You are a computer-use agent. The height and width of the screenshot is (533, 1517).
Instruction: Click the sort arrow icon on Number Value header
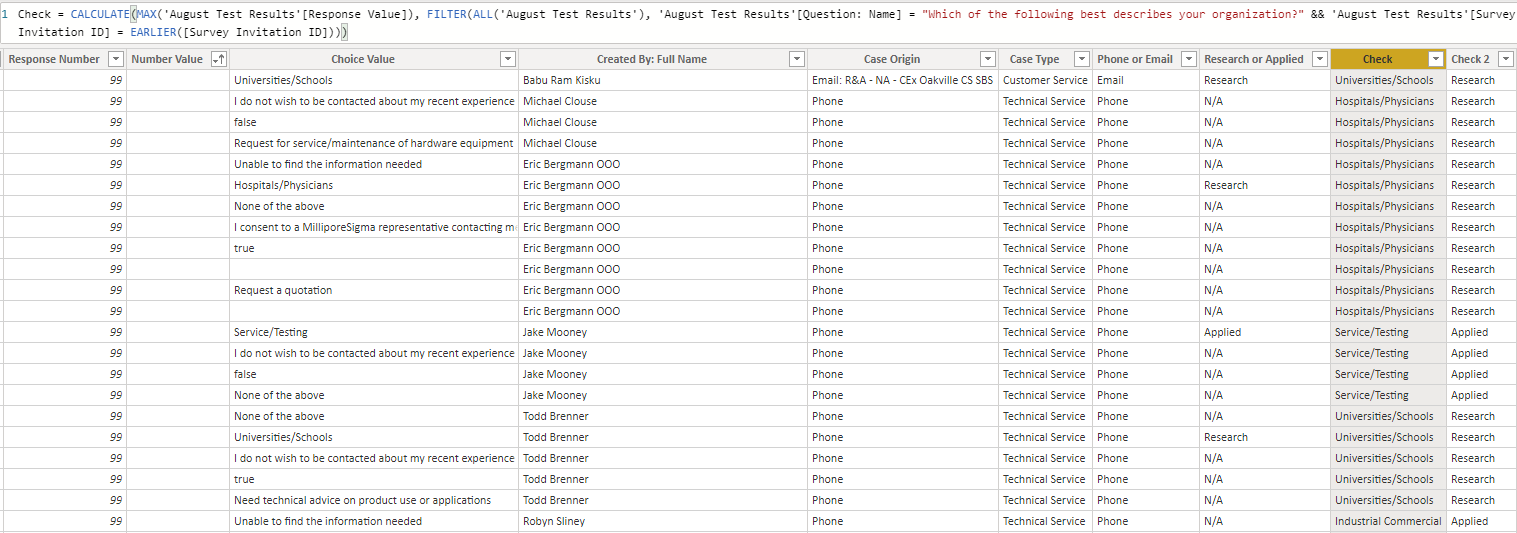tap(219, 59)
